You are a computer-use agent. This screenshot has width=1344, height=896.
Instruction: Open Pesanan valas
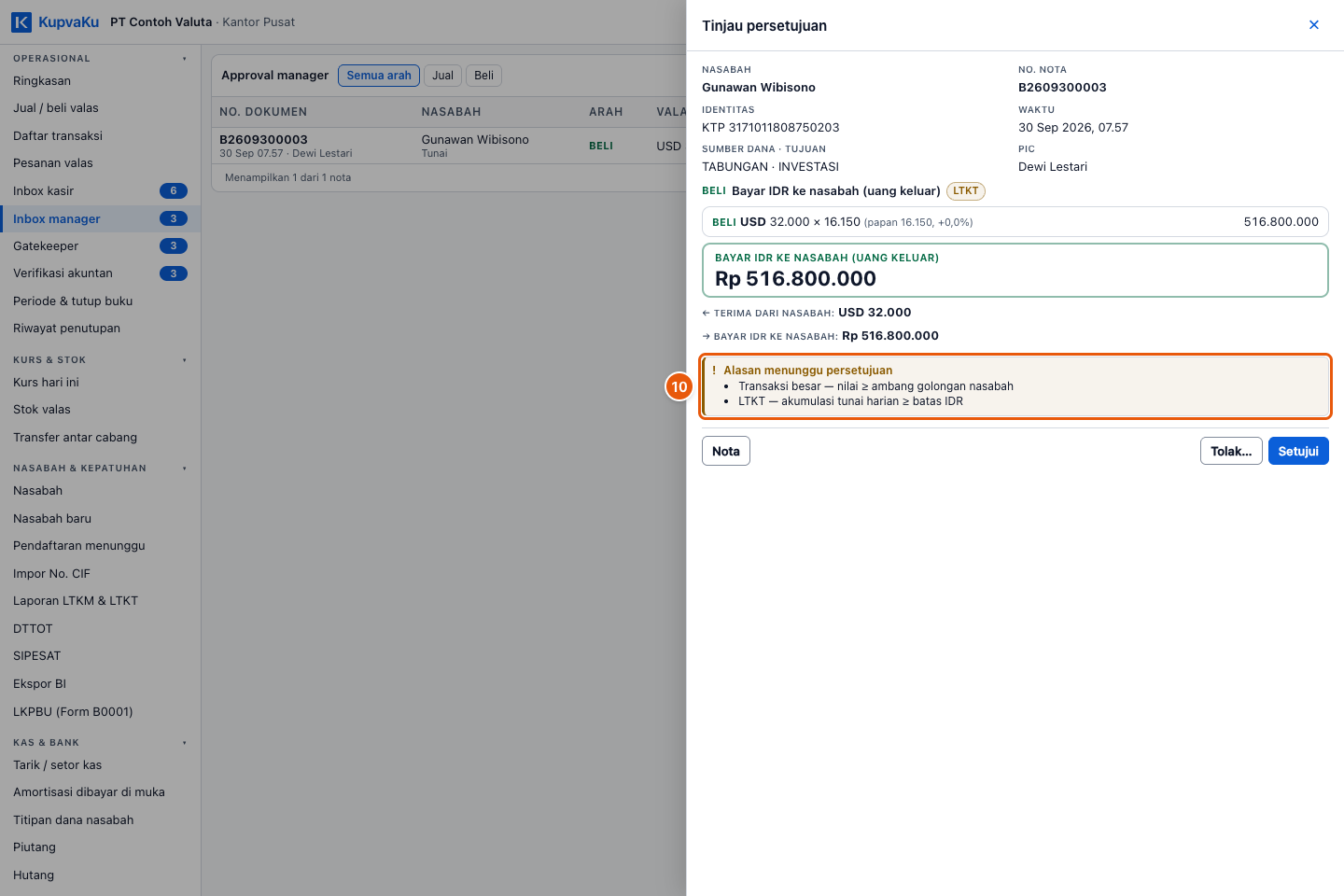pyautogui.click(x=100, y=163)
